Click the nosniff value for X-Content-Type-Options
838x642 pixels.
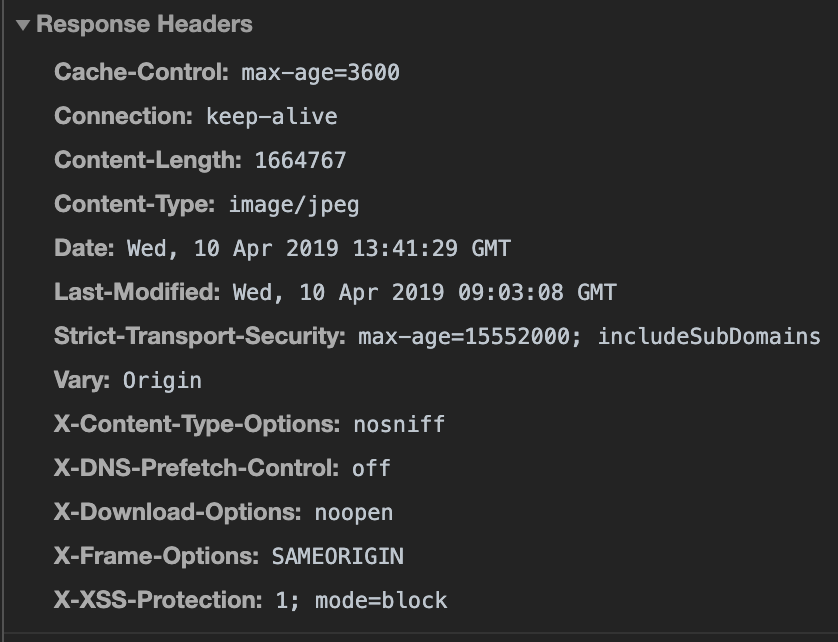point(399,424)
